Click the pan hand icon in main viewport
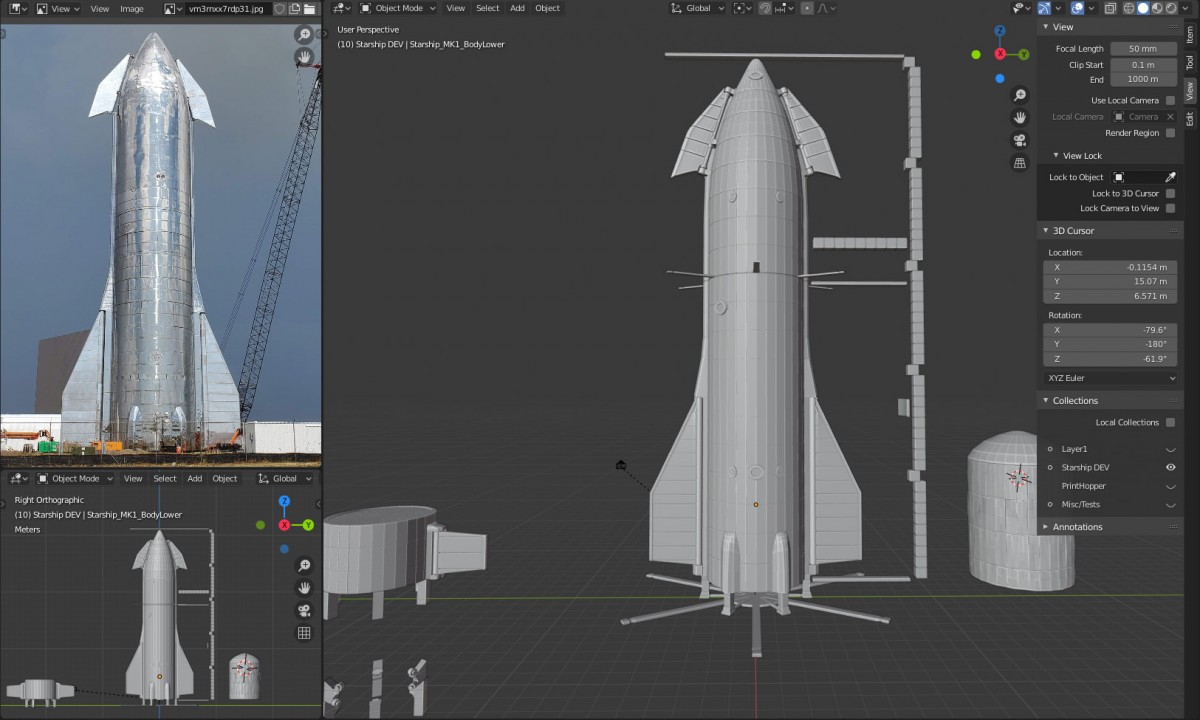 [1019, 118]
